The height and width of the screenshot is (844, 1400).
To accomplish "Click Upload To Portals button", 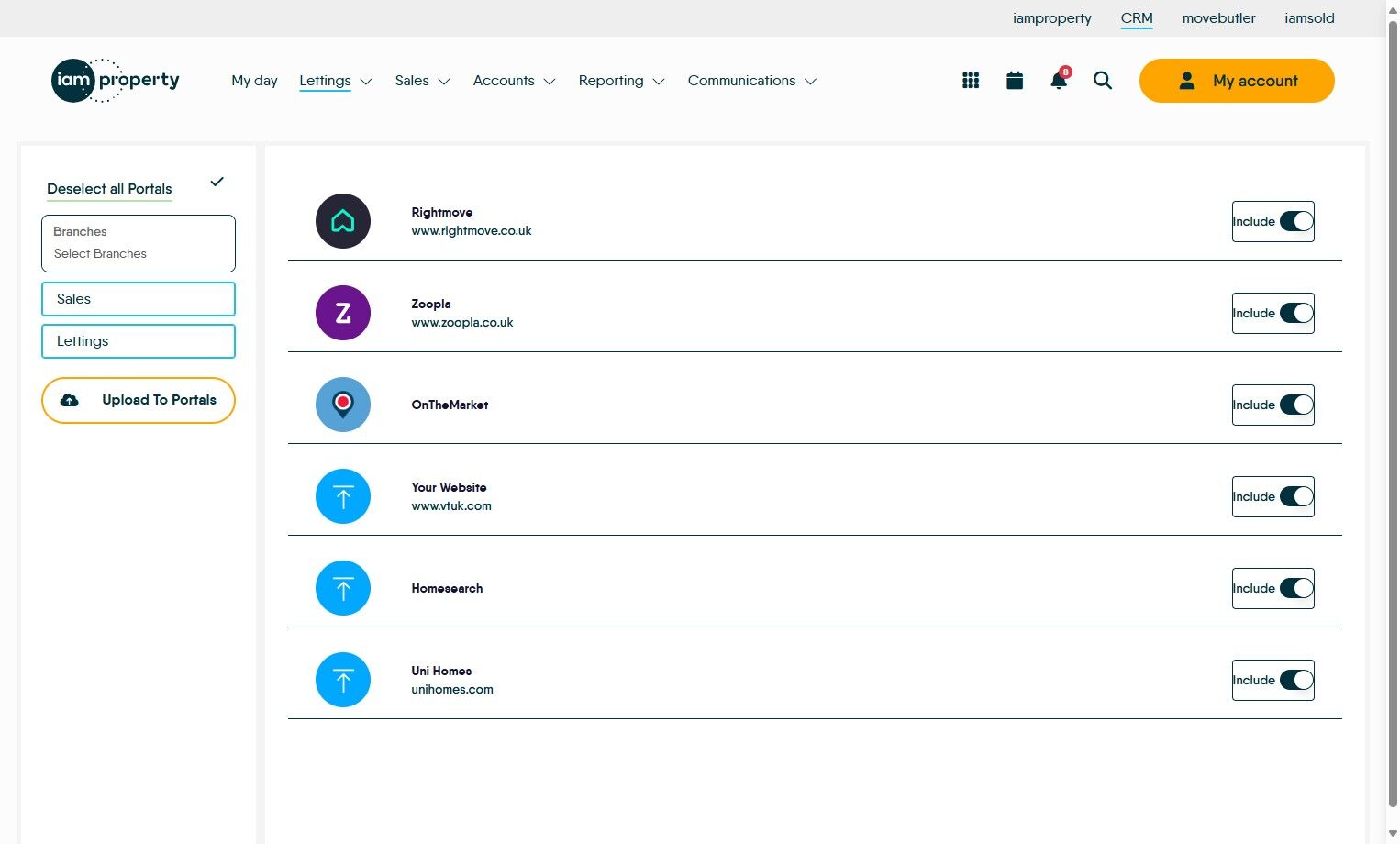I will click(x=139, y=400).
